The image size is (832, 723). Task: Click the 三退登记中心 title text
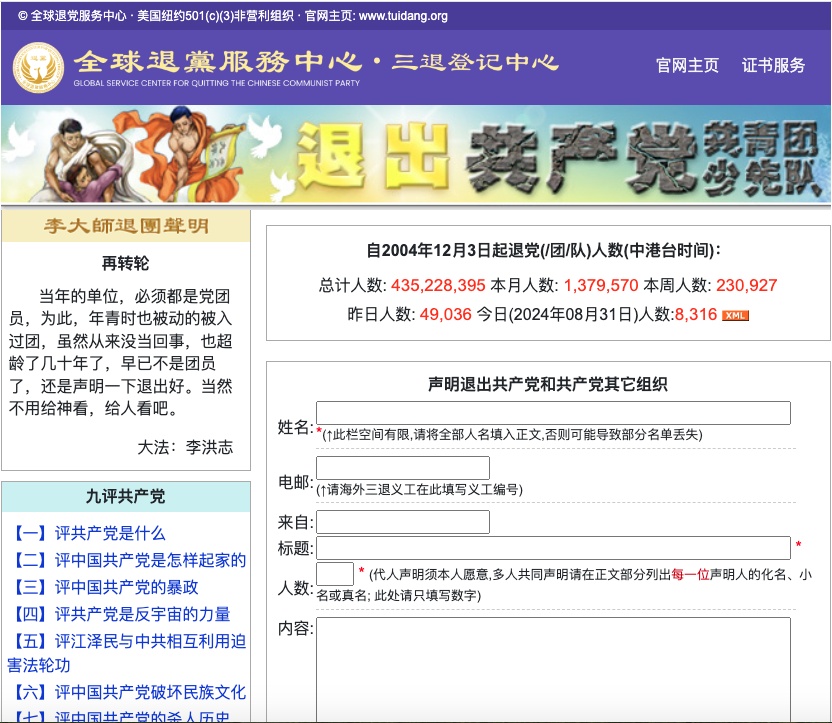[475, 62]
